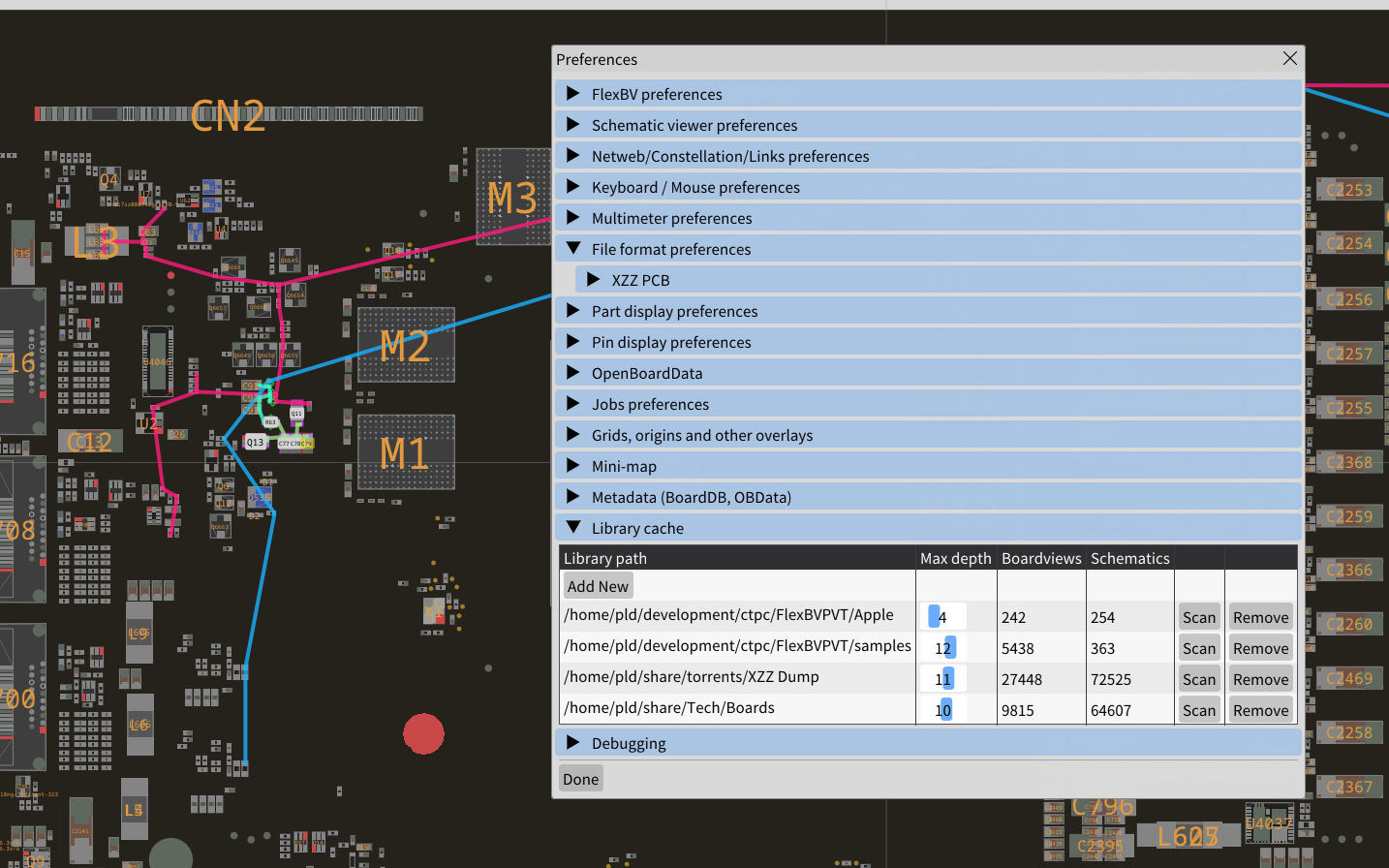Expand Schematic viewer preferences
The height and width of the screenshot is (868, 1389).
694,125
